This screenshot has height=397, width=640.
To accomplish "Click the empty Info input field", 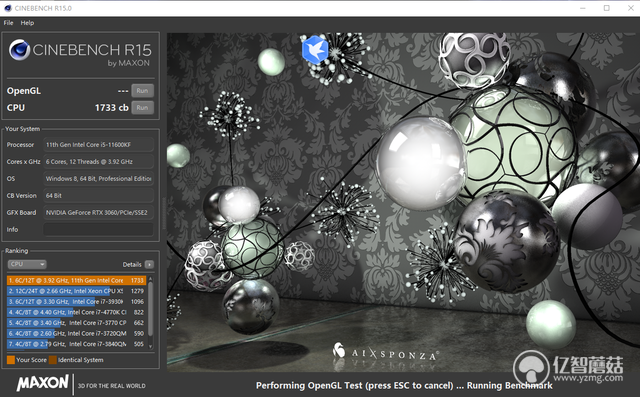I will tap(98, 229).
